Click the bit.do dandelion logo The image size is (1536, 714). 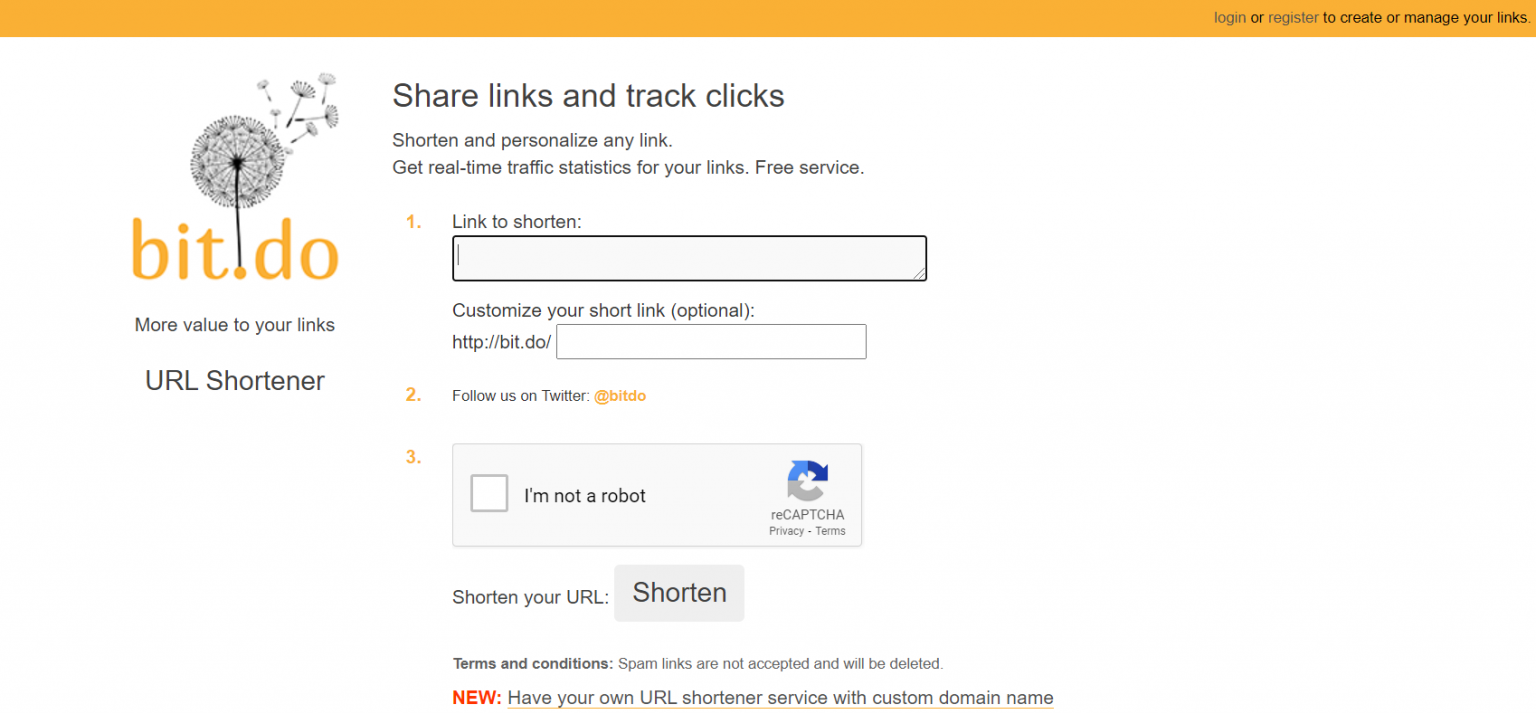[235, 177]
